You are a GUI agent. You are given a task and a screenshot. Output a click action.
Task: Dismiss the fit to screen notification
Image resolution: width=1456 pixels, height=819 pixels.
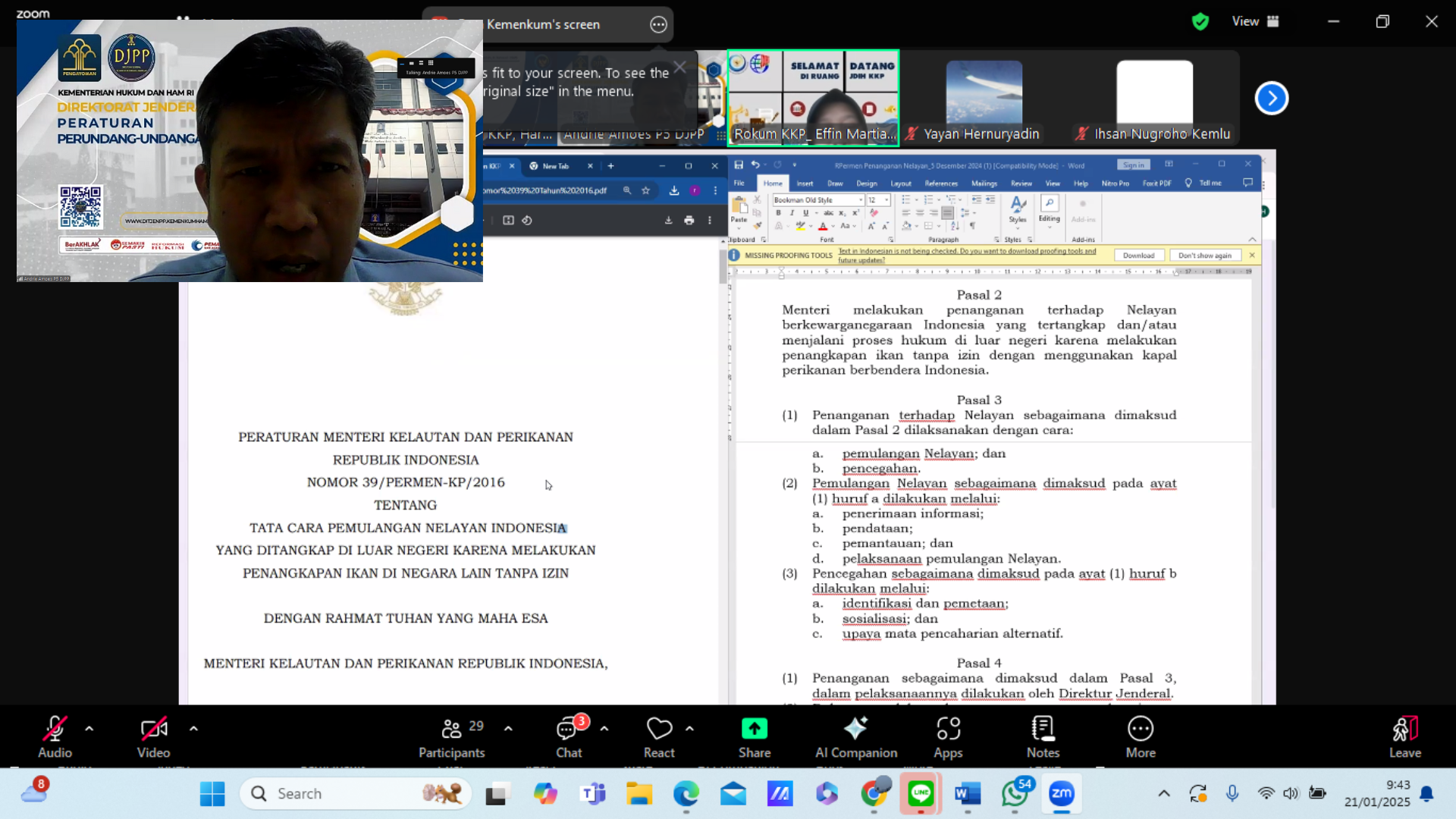point(680,67)
